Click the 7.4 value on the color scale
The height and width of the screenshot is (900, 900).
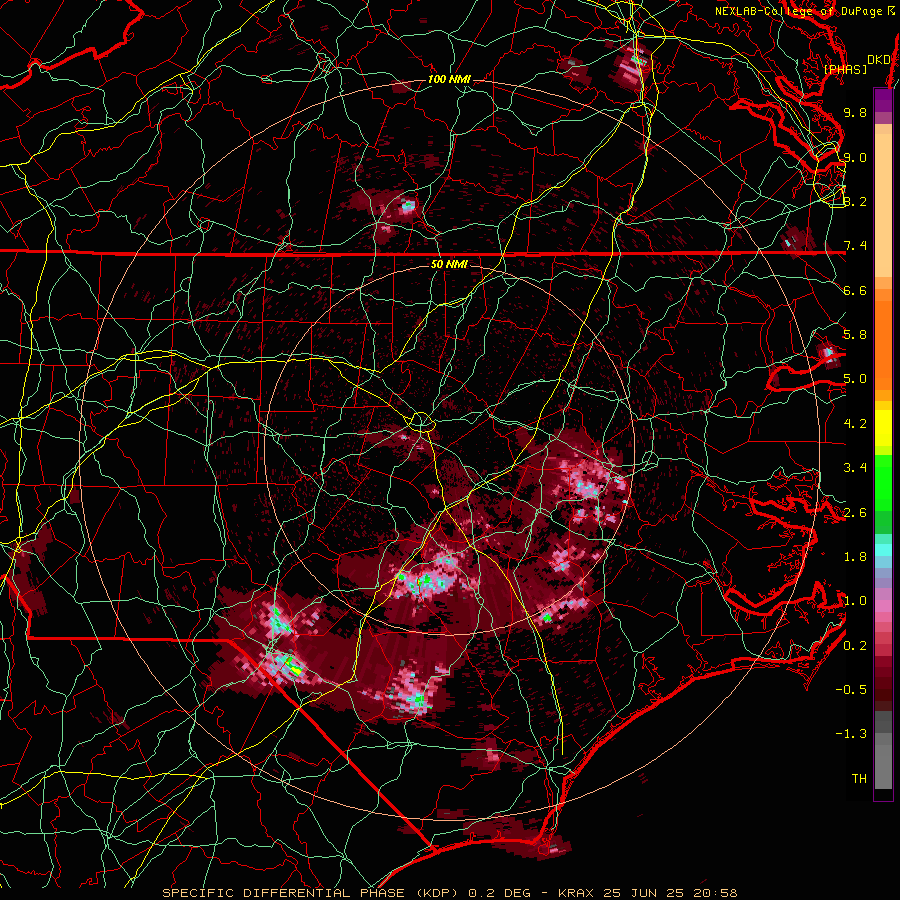click(855, 246)
